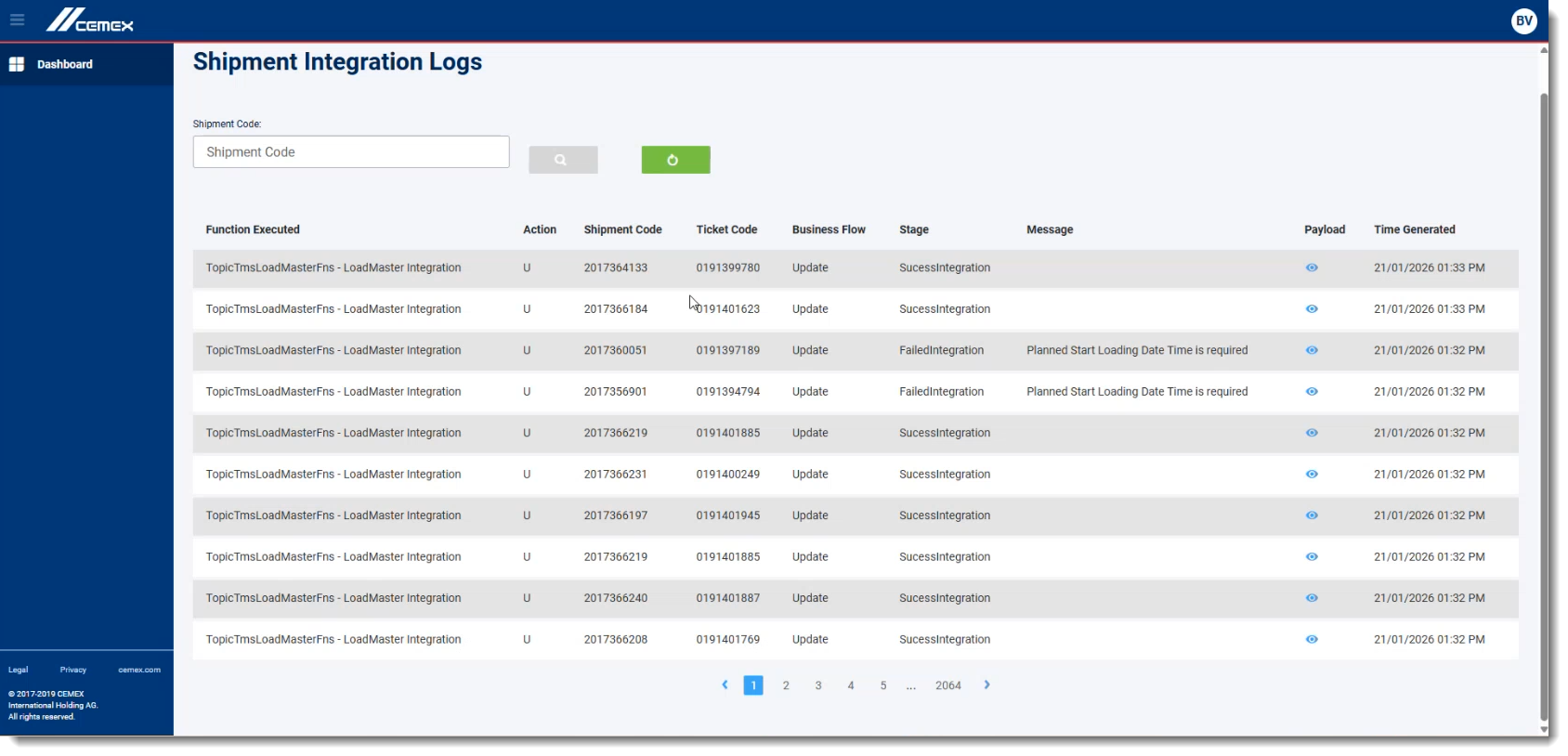The image size is (1568, 756).
Task: Click the Time Generated column header
Action: point(1415,229)
